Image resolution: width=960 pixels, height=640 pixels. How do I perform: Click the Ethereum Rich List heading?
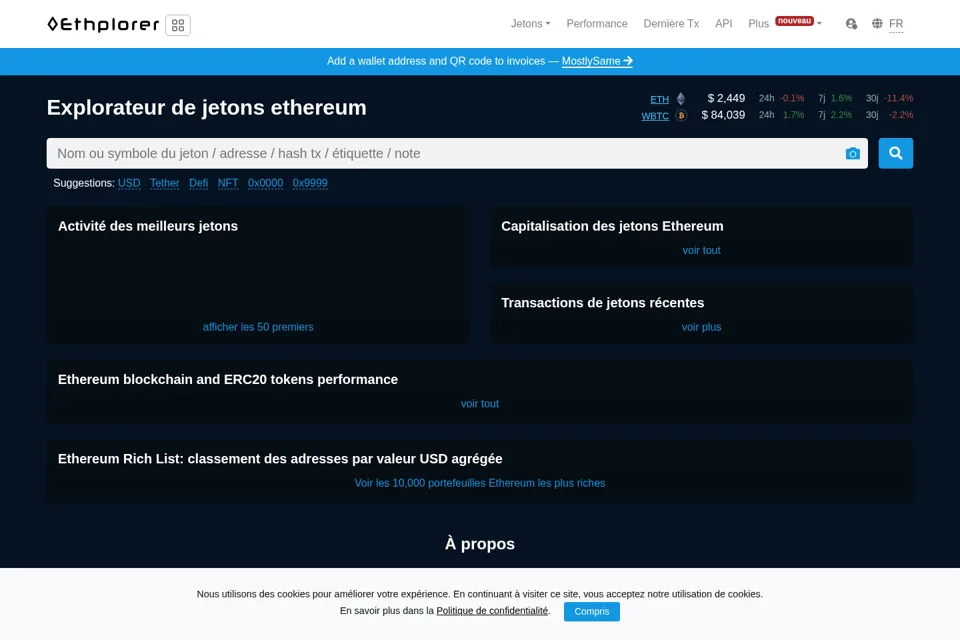point(280,459)
